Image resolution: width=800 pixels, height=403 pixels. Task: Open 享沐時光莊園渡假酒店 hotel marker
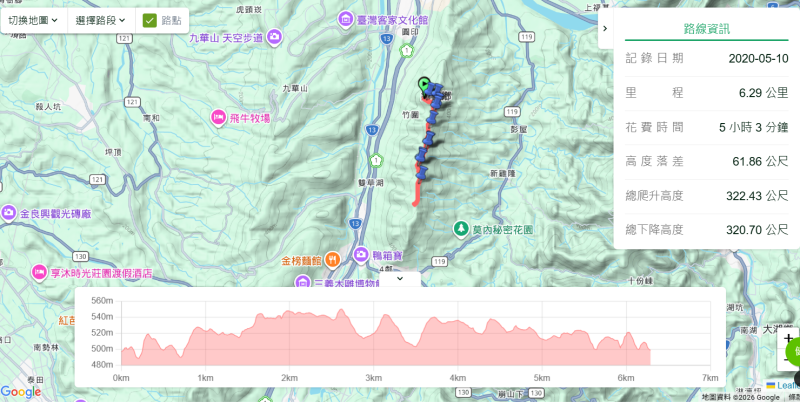click(x=39, y=273)
